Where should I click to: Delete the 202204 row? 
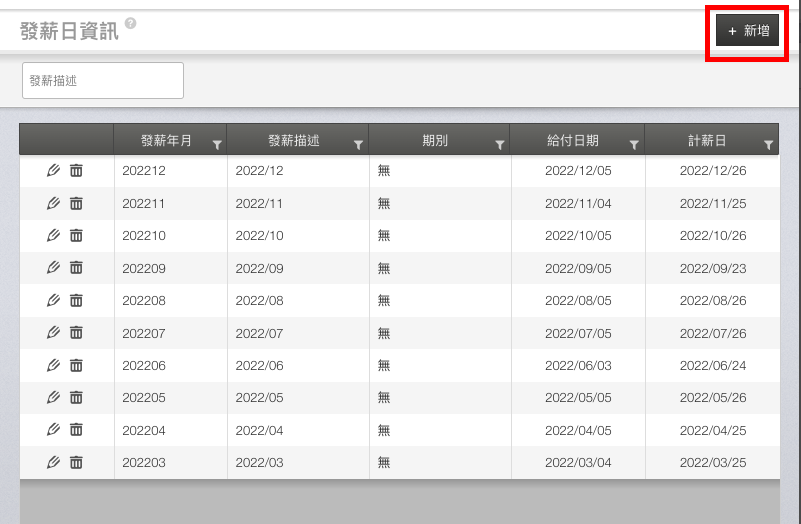coord(76,430)
